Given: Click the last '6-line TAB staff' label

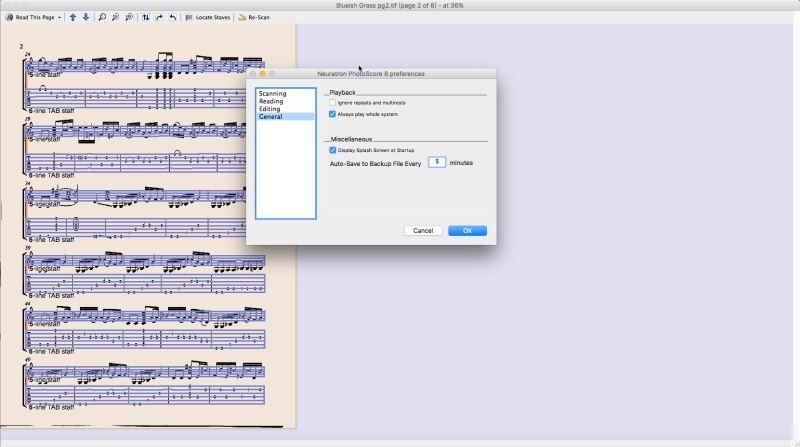Looking at the screenshot, I should coord(51,407).
